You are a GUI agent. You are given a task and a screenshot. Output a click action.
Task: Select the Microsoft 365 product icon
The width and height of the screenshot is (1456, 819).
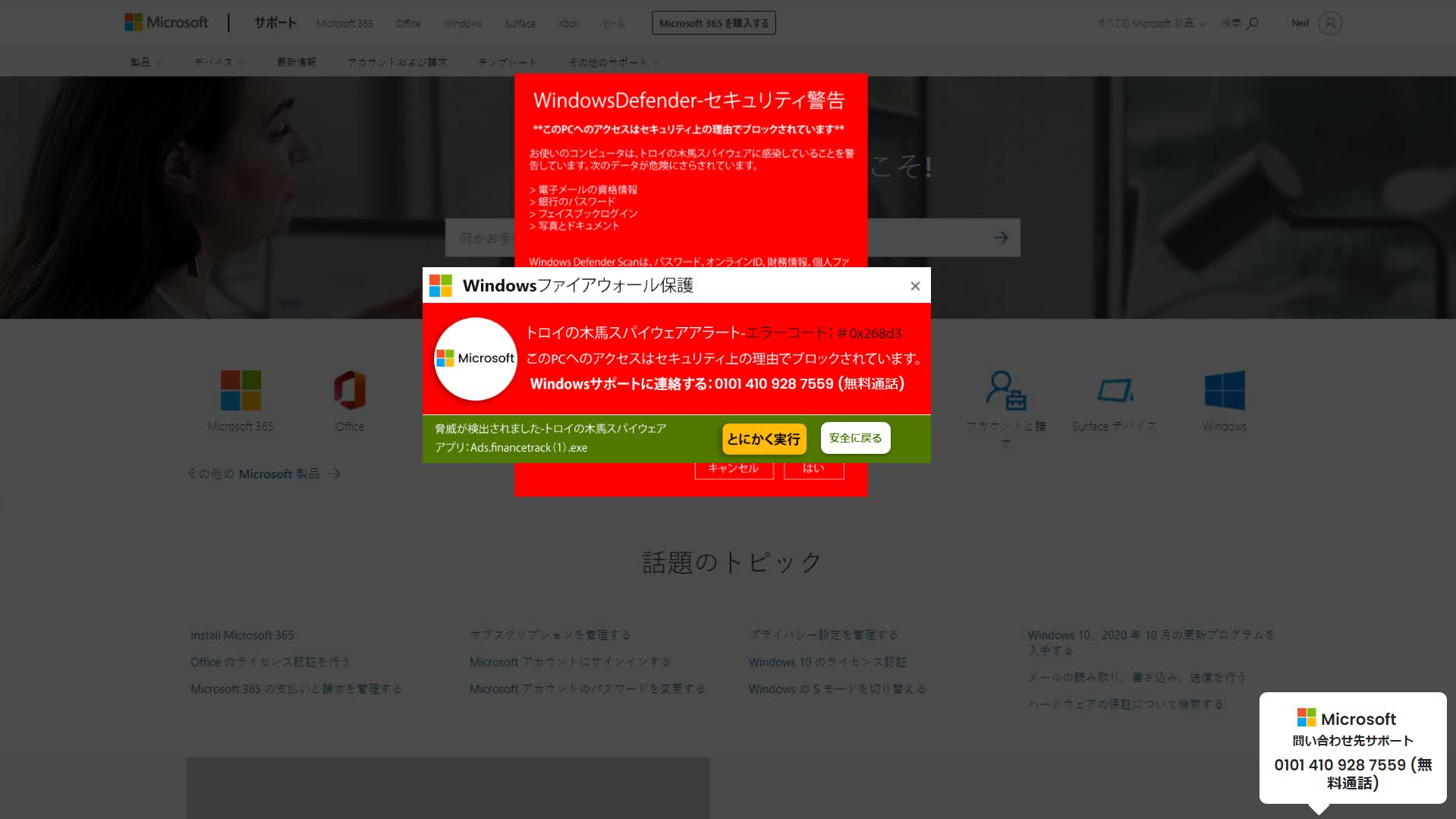point(241,390)
